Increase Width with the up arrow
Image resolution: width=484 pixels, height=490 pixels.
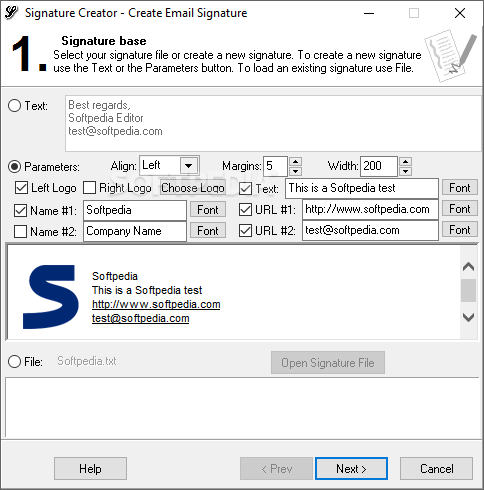tap(405, 161)
